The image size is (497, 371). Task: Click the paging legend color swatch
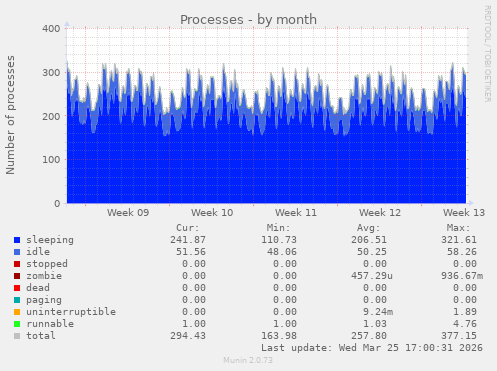[17, 300]
